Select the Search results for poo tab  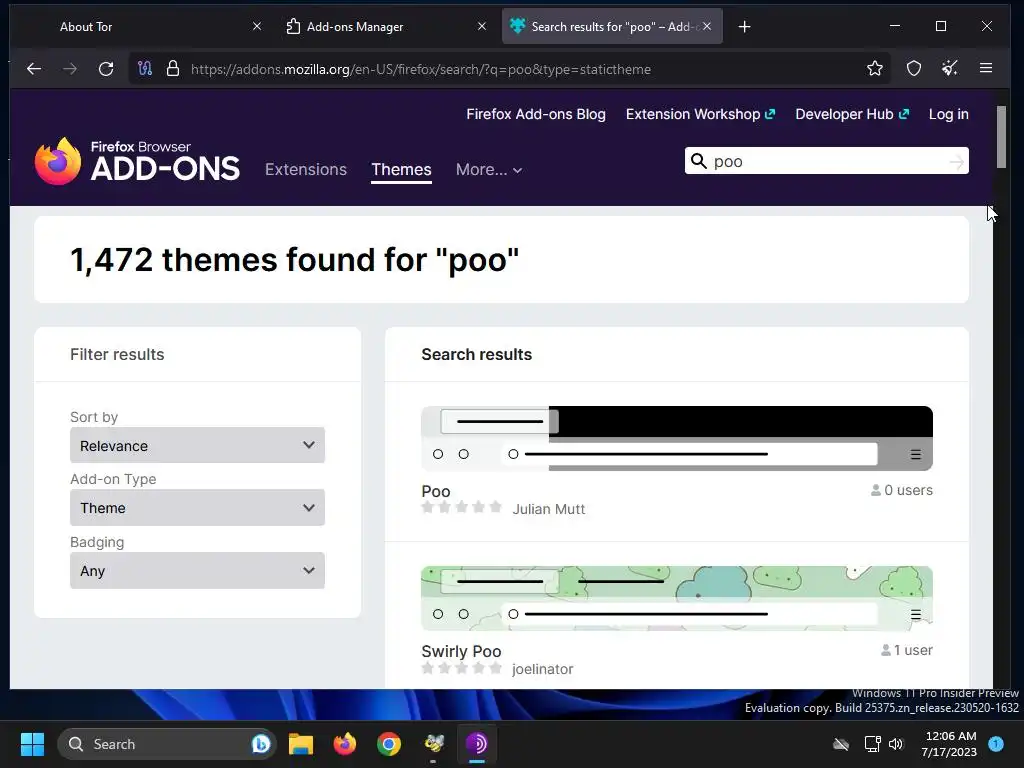[x=612, y=27]
